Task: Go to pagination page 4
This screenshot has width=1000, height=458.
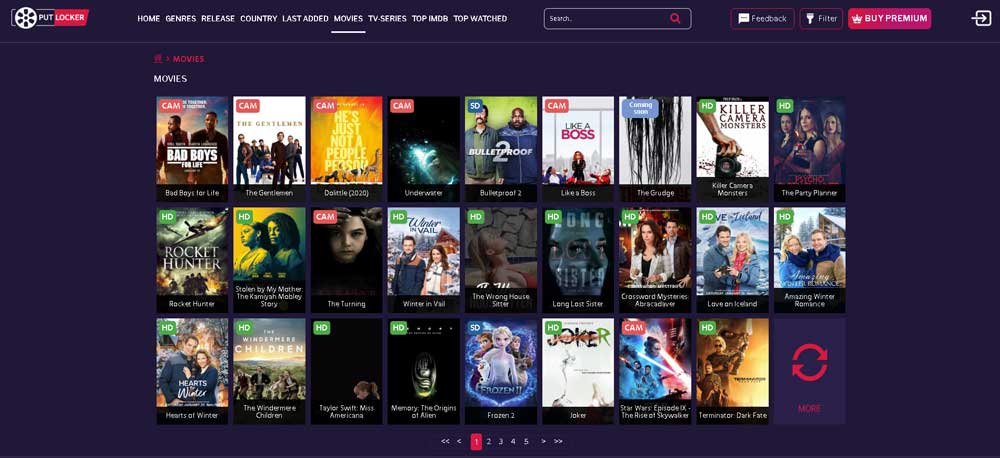Action: click(x=513, y=441)
